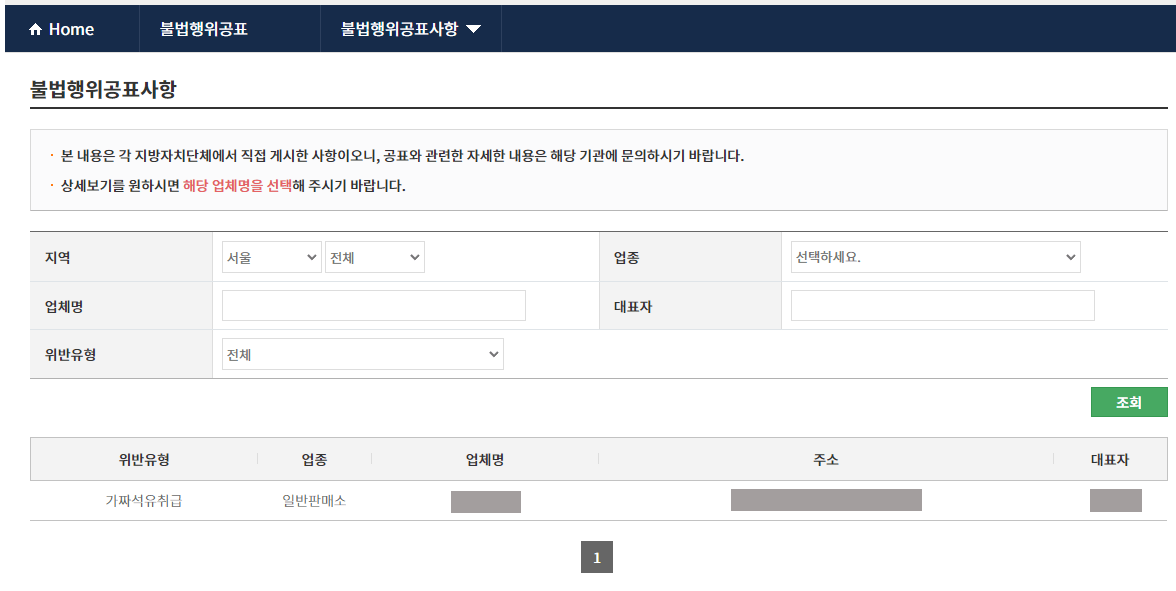Expand the 전체 district selector next to 서울
The image size is (1176, 591).
click(x=374, y=256)
